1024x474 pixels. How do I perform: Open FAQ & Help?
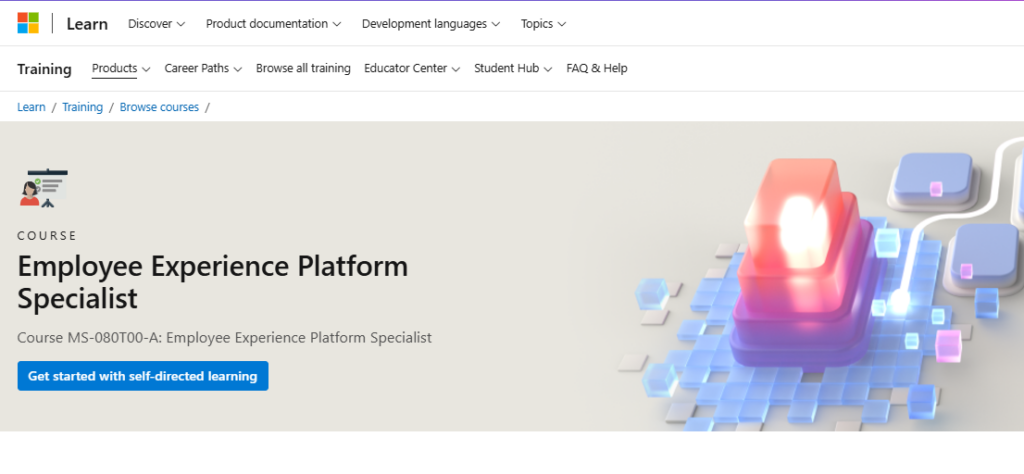pos(597,69)
